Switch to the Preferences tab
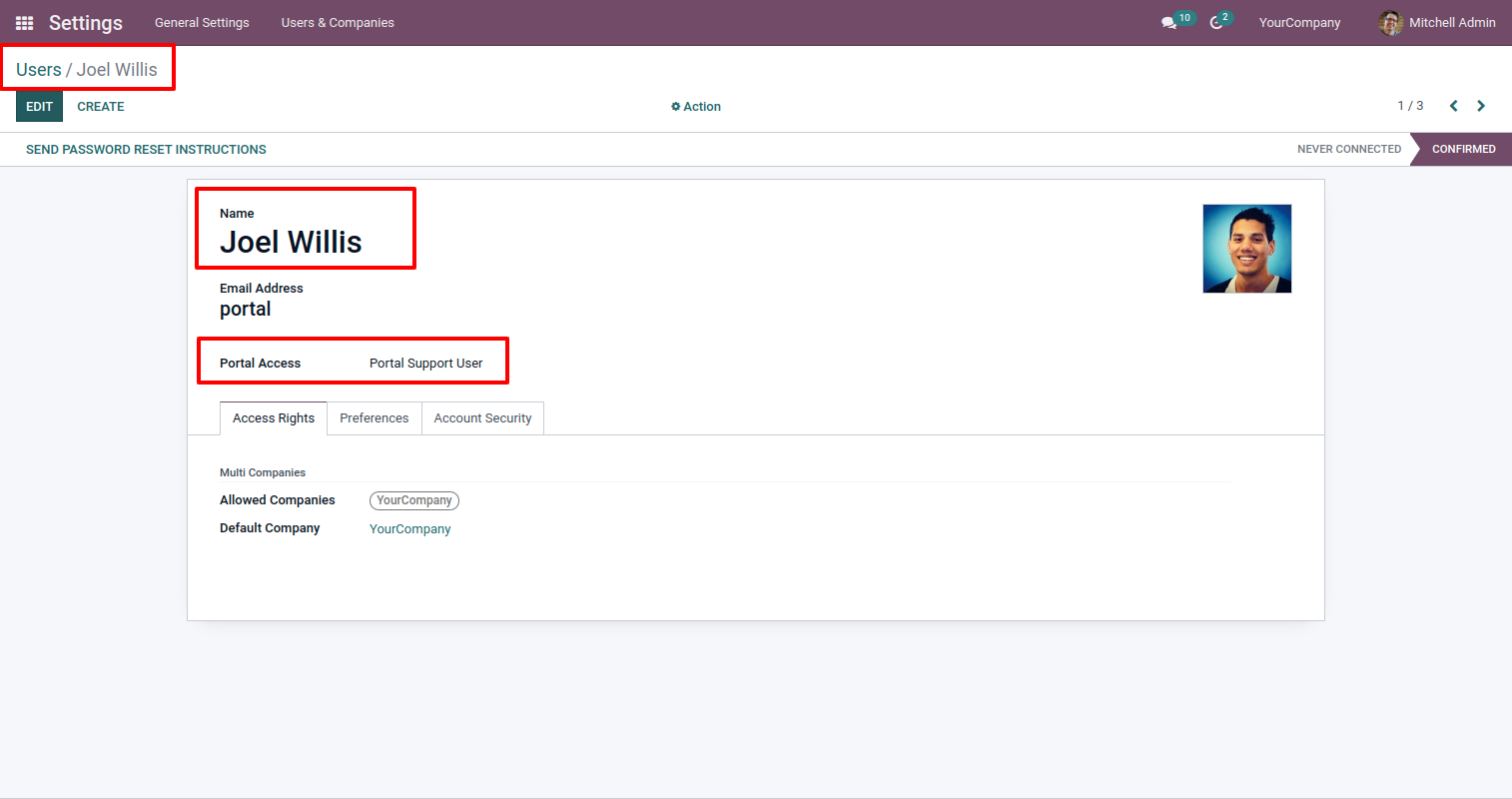1512x799 pixels. [x=375, y=418]
